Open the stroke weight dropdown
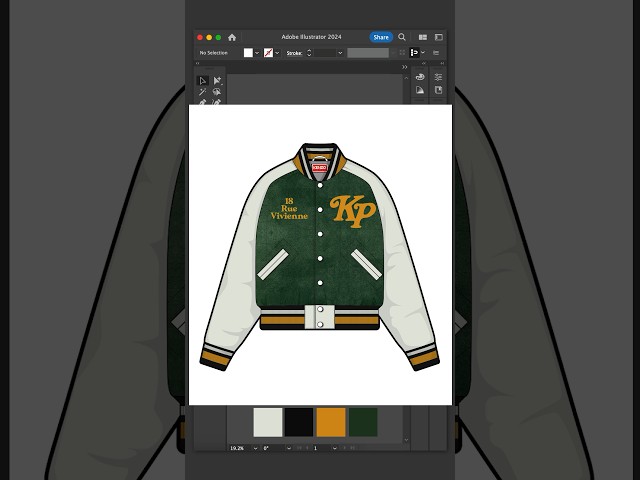Image resolution: width=640 pixels, height=480 pixels. pyautogui.click(x=340, y=53)
